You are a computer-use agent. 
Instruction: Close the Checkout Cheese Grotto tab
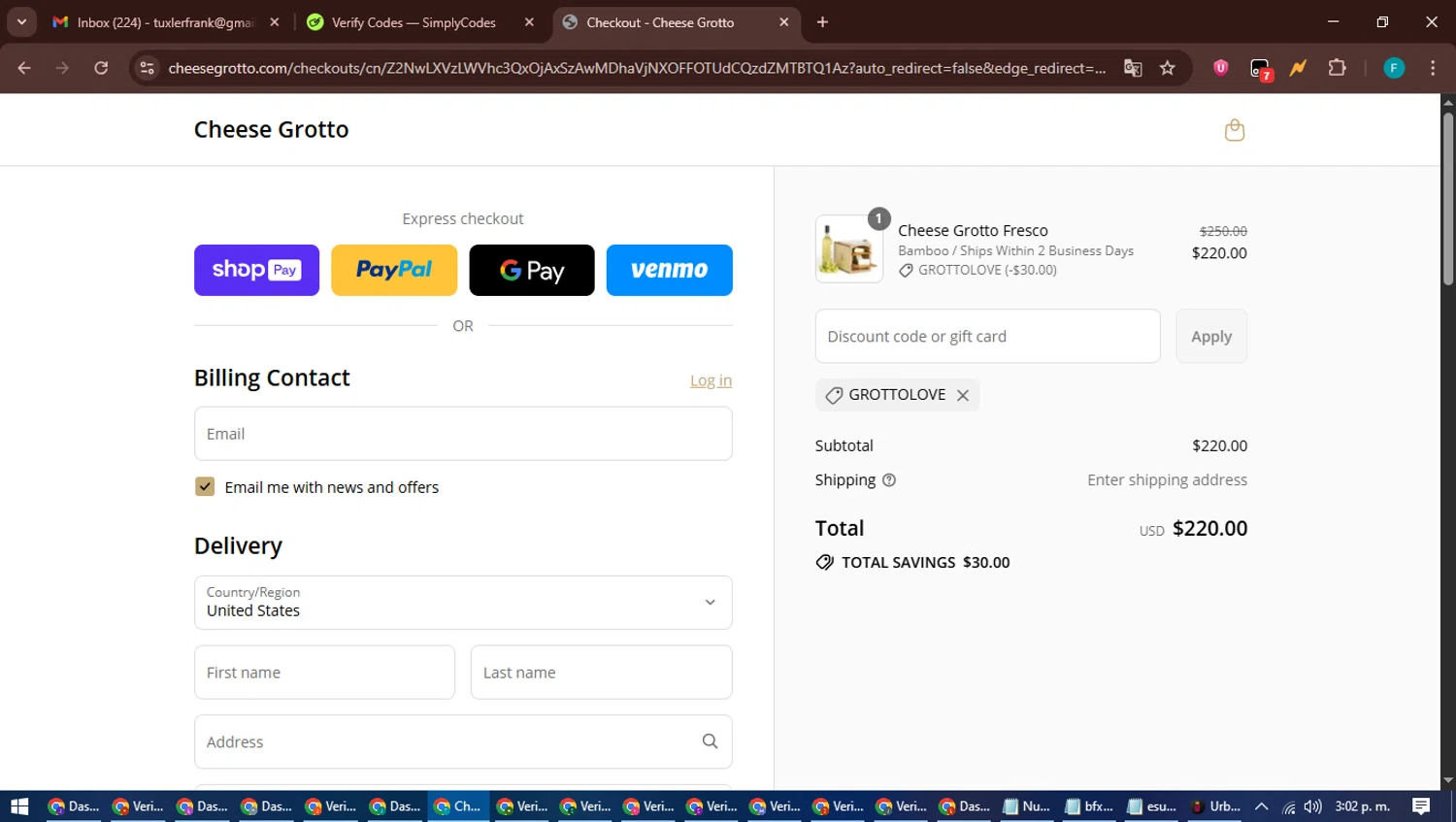784,22
